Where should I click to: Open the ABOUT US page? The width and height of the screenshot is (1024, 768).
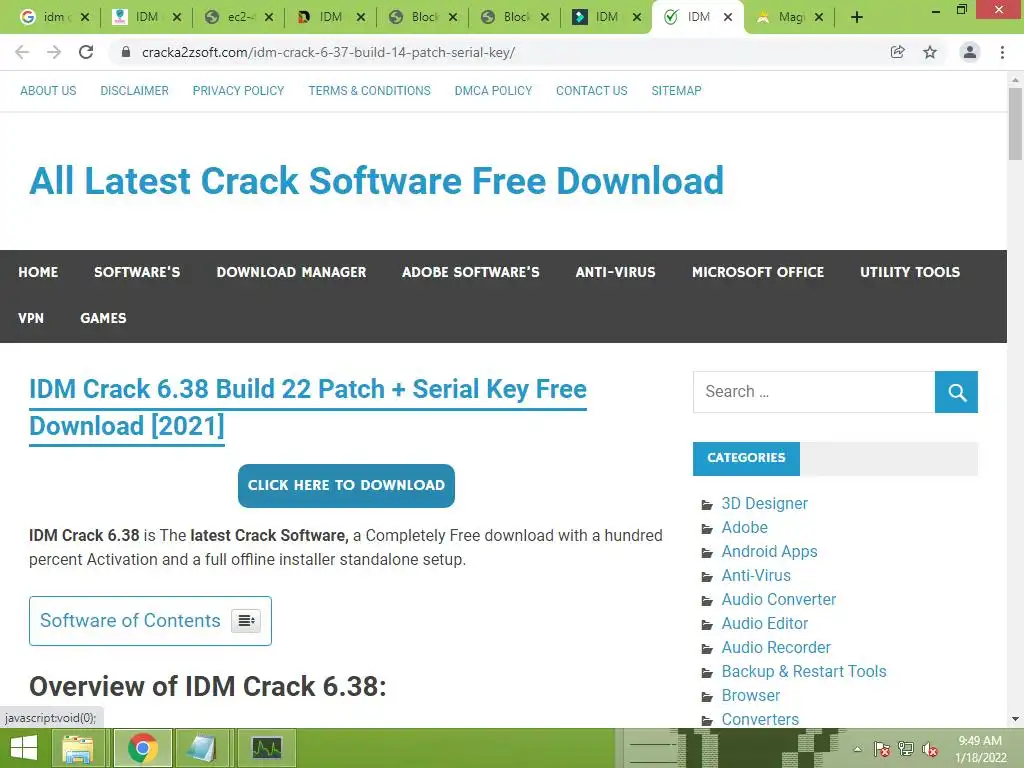point(48,91)
